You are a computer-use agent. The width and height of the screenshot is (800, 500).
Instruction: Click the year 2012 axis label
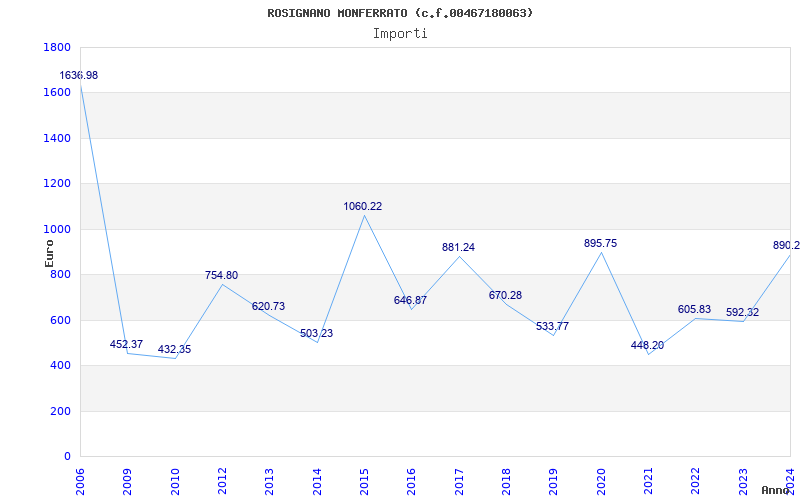(x=222, y=481)
